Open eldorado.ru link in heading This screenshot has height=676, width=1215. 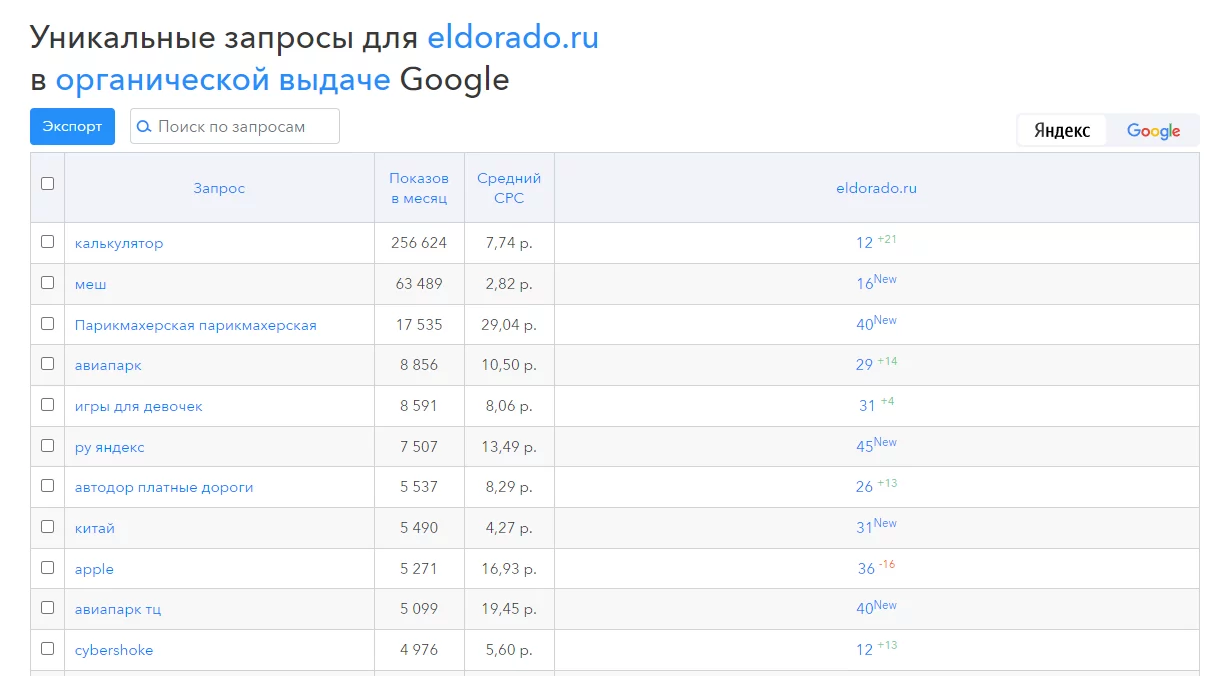tap(513, 38)
